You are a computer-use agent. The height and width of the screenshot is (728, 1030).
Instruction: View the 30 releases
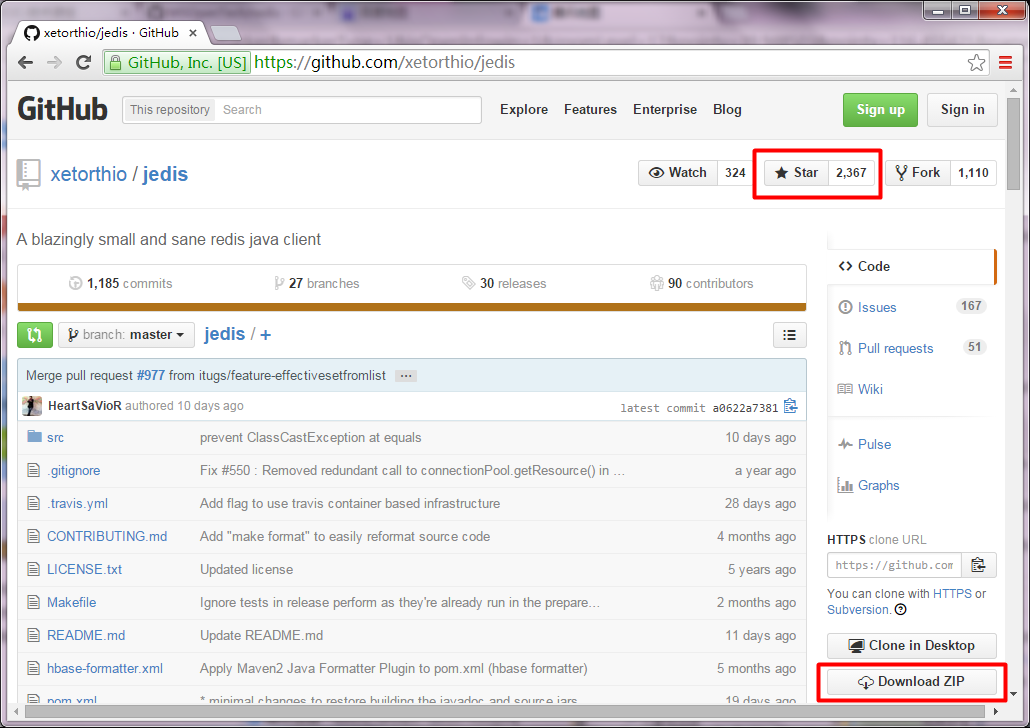pos(504,283)
